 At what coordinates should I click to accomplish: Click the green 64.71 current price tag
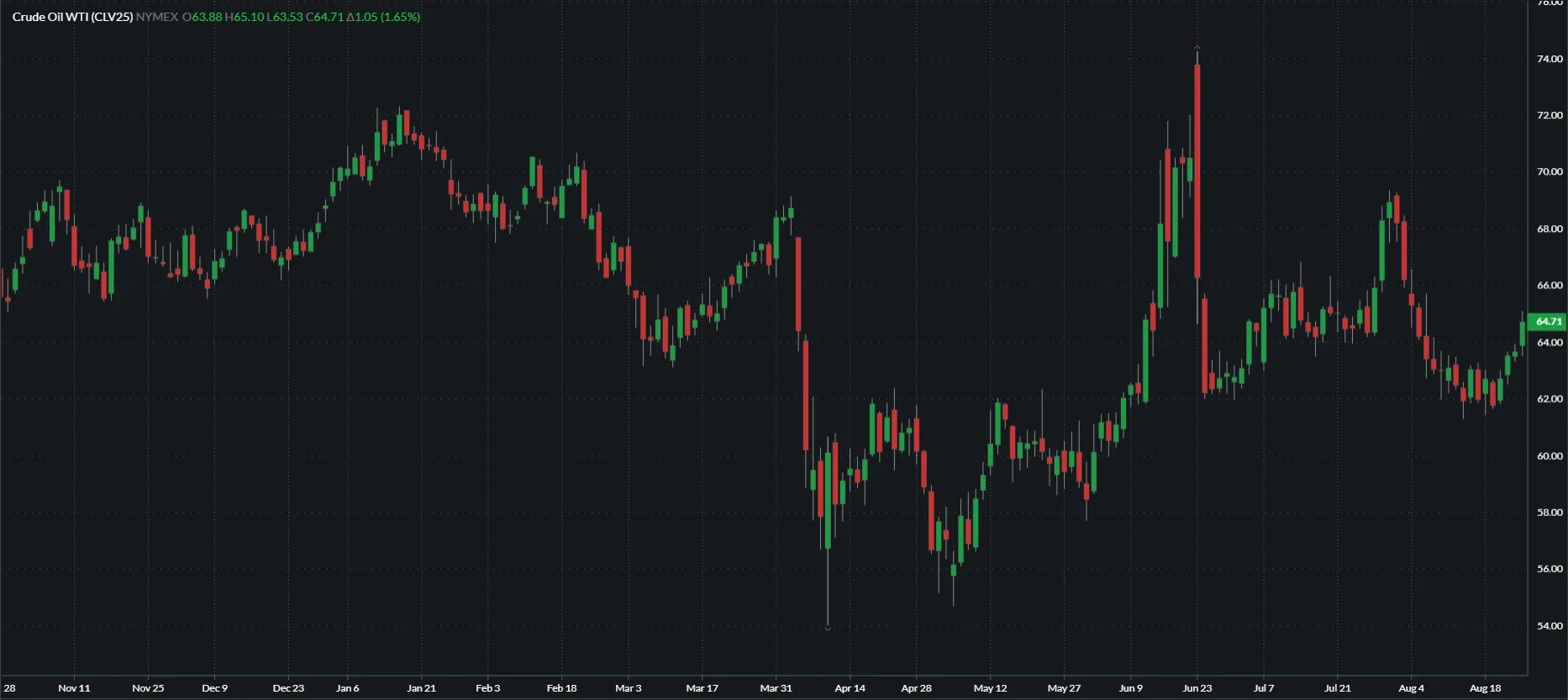(1548, 321)
